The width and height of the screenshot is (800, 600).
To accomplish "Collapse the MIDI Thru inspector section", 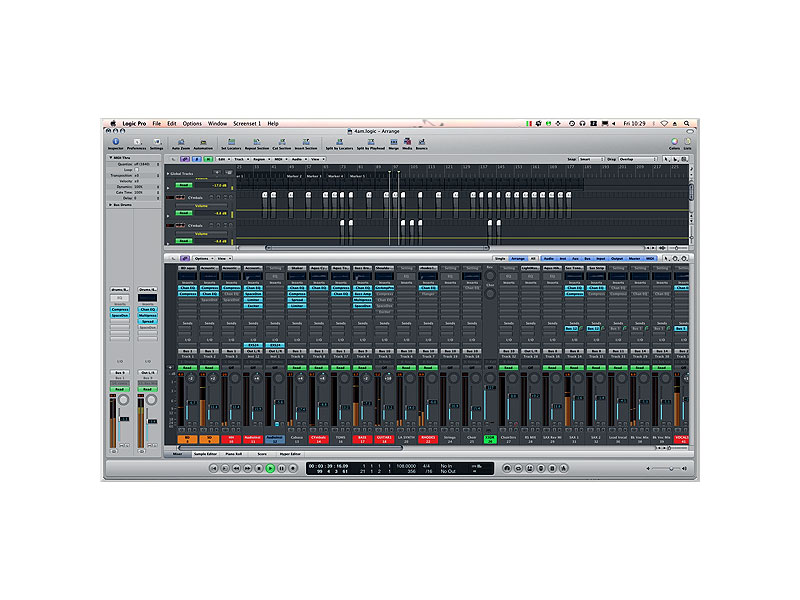I will click(x=111, y=158).
